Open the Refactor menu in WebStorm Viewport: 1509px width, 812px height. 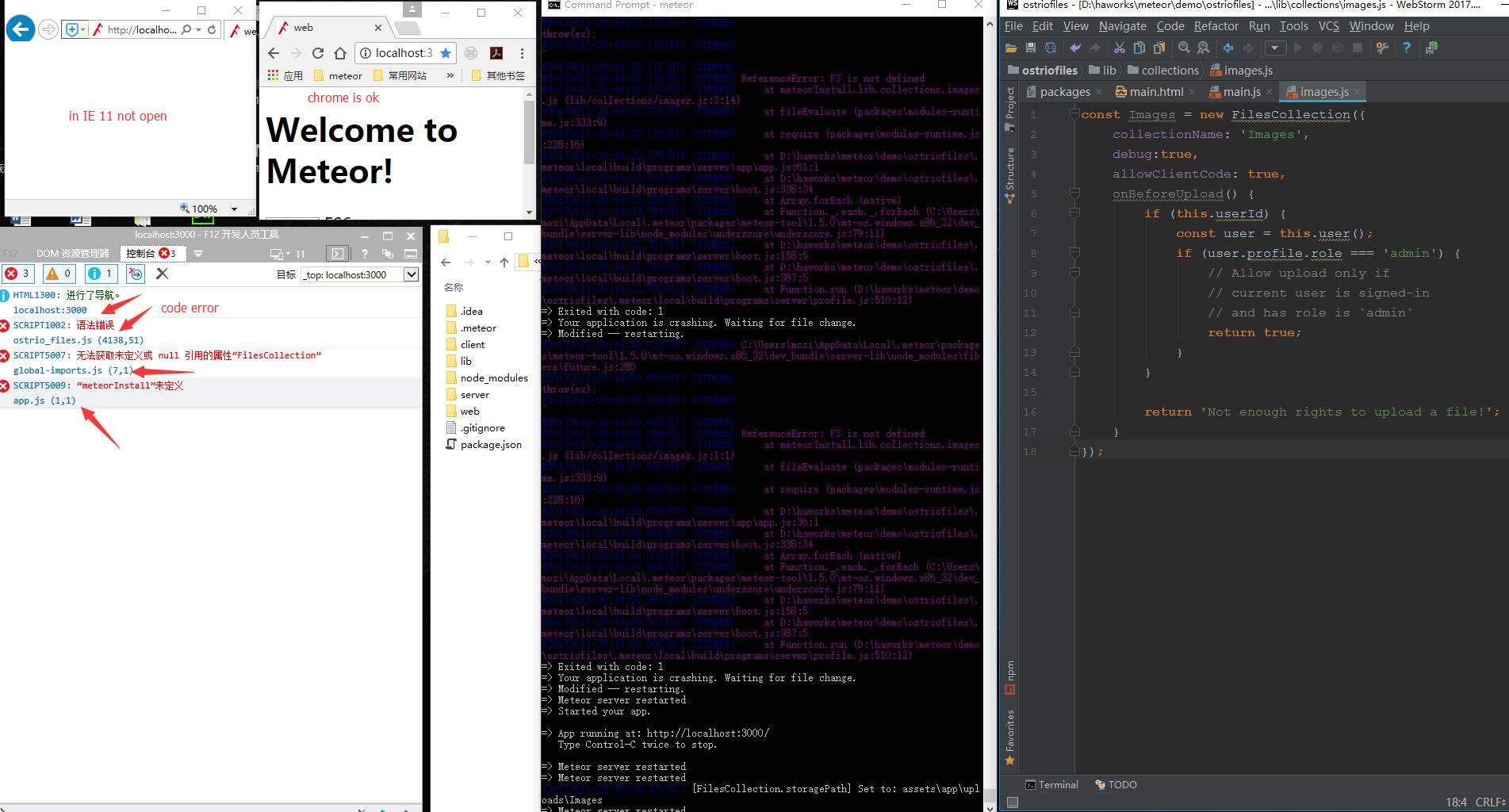pos(1216,26)
